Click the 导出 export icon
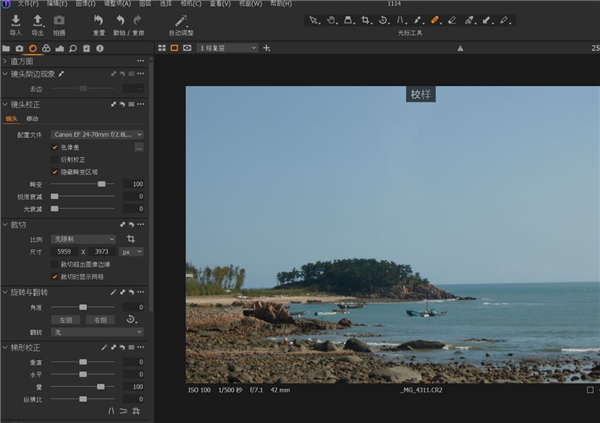This screenshot has width=600, height=423. click(x=38, y=20)
